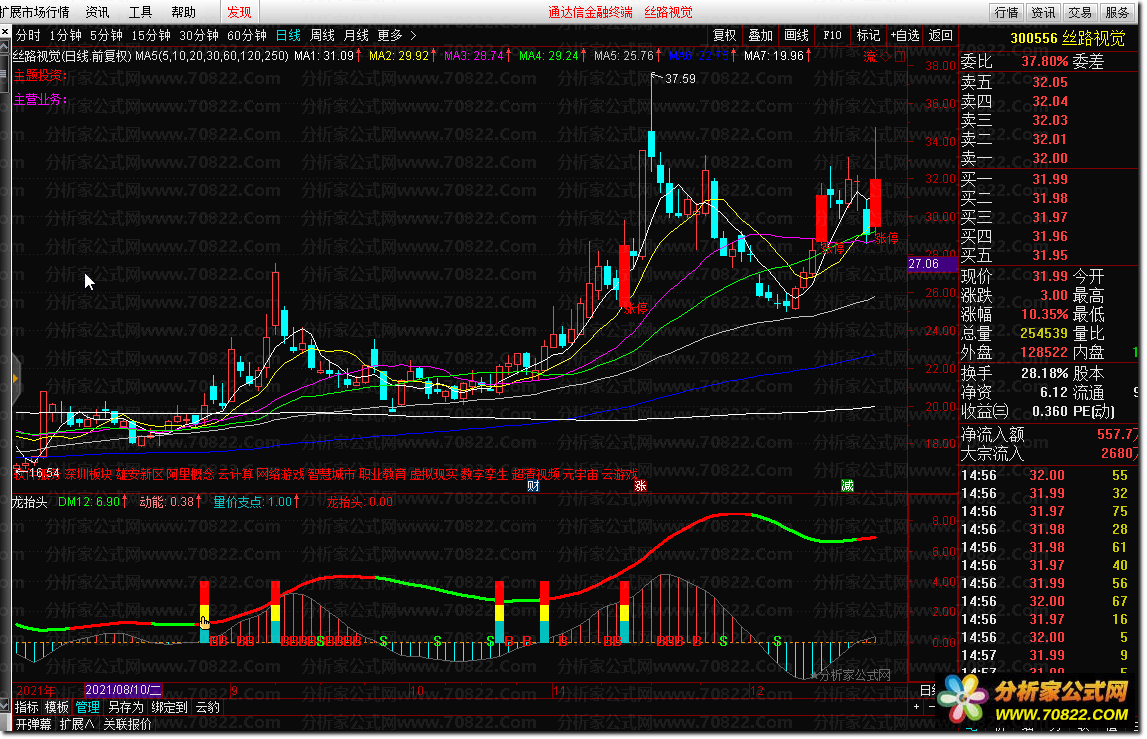Click the 龙抬头 indicator name

(30, 502)
